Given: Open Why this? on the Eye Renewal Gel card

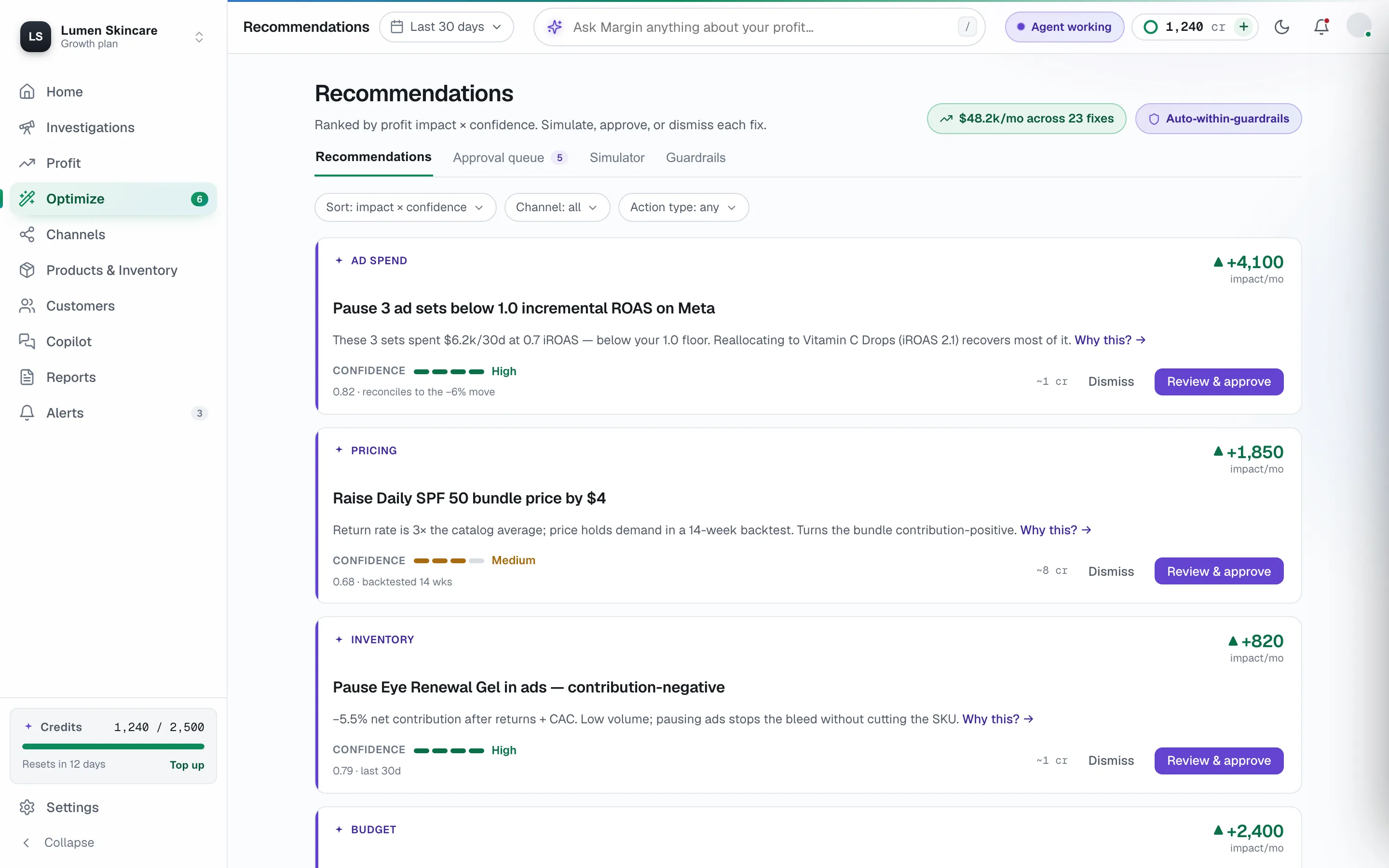Looking at the screenshot, I should 997,719.
